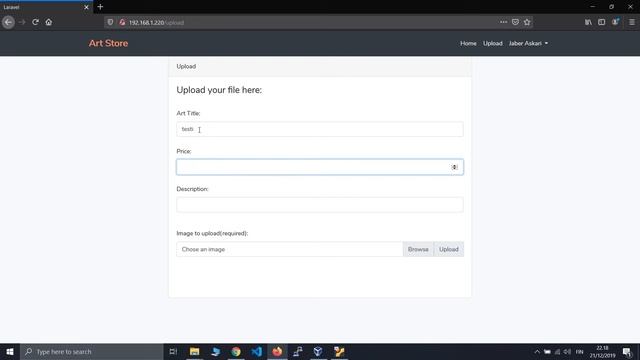Open the Windows Start menu
The width and height of the screenshot is (640, 360).
point(10,351)
